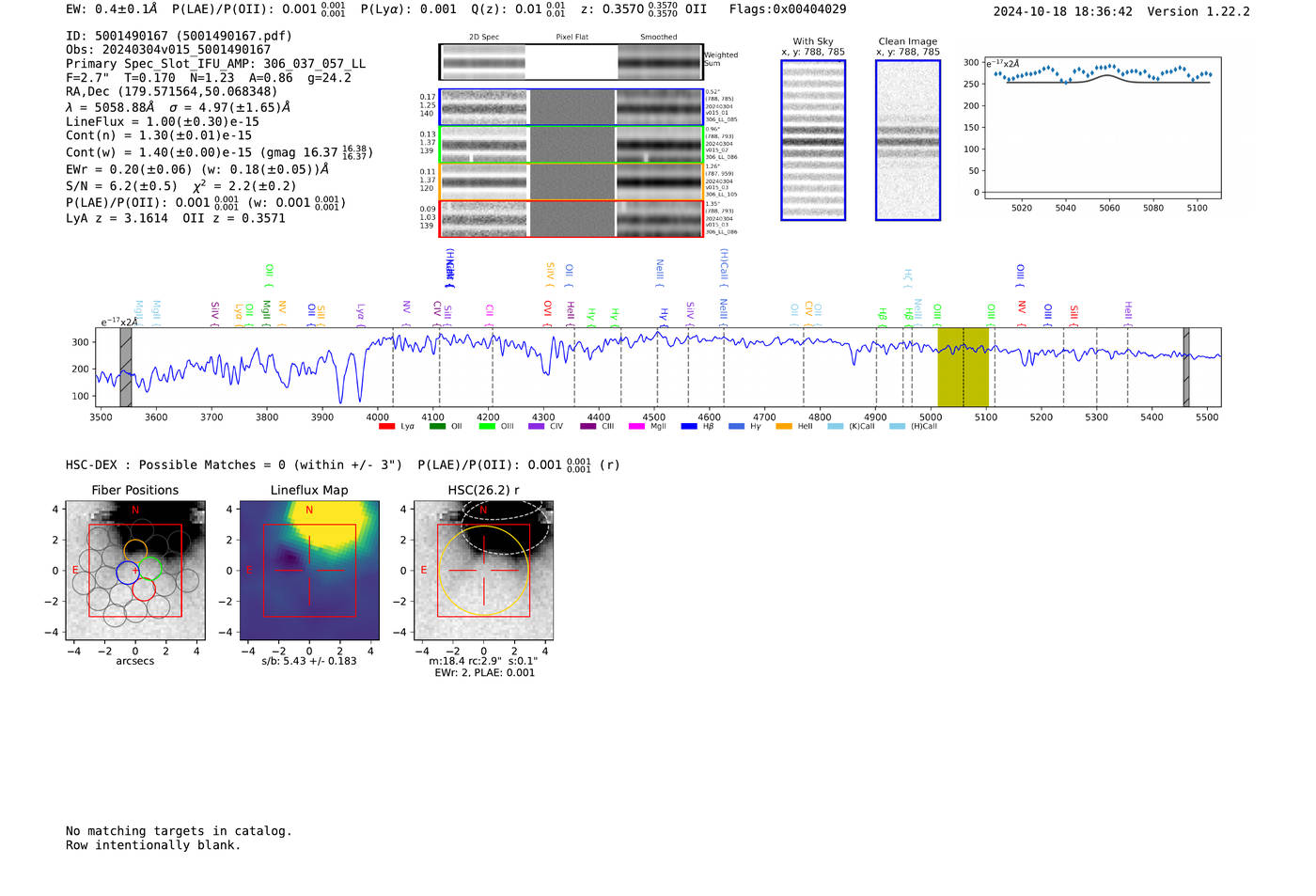Select the Weighted Sum 2D spectrum strip

click(571, 62)
